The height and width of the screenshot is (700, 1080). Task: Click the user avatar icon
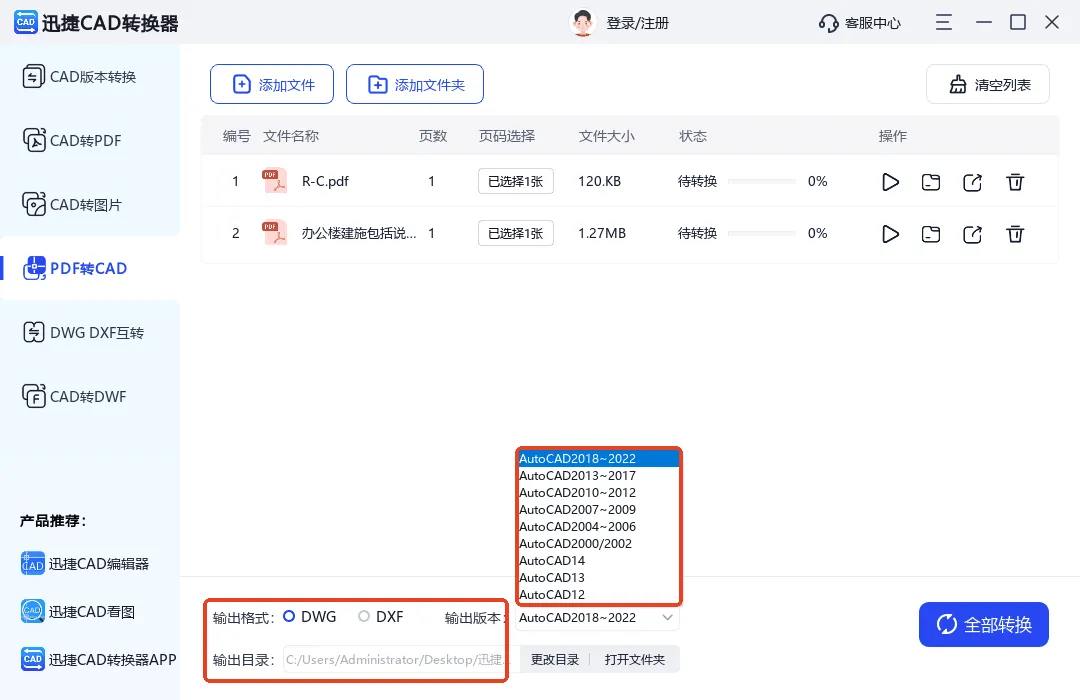[583, 23]
